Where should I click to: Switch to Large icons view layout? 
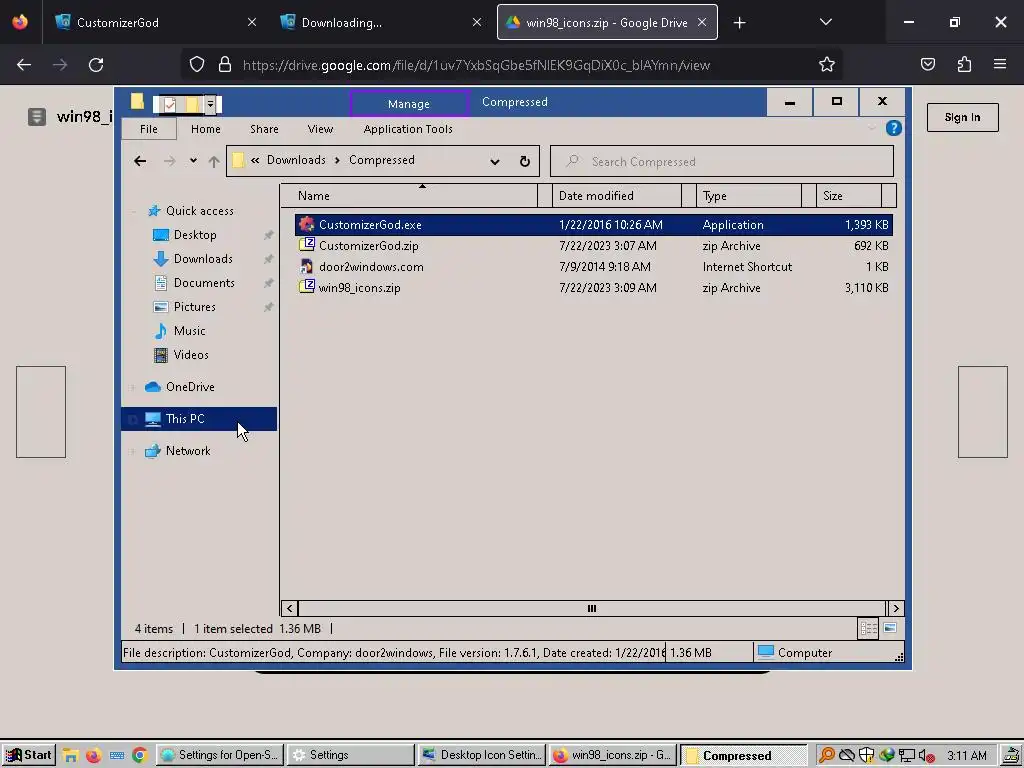[x=889, y=628]
